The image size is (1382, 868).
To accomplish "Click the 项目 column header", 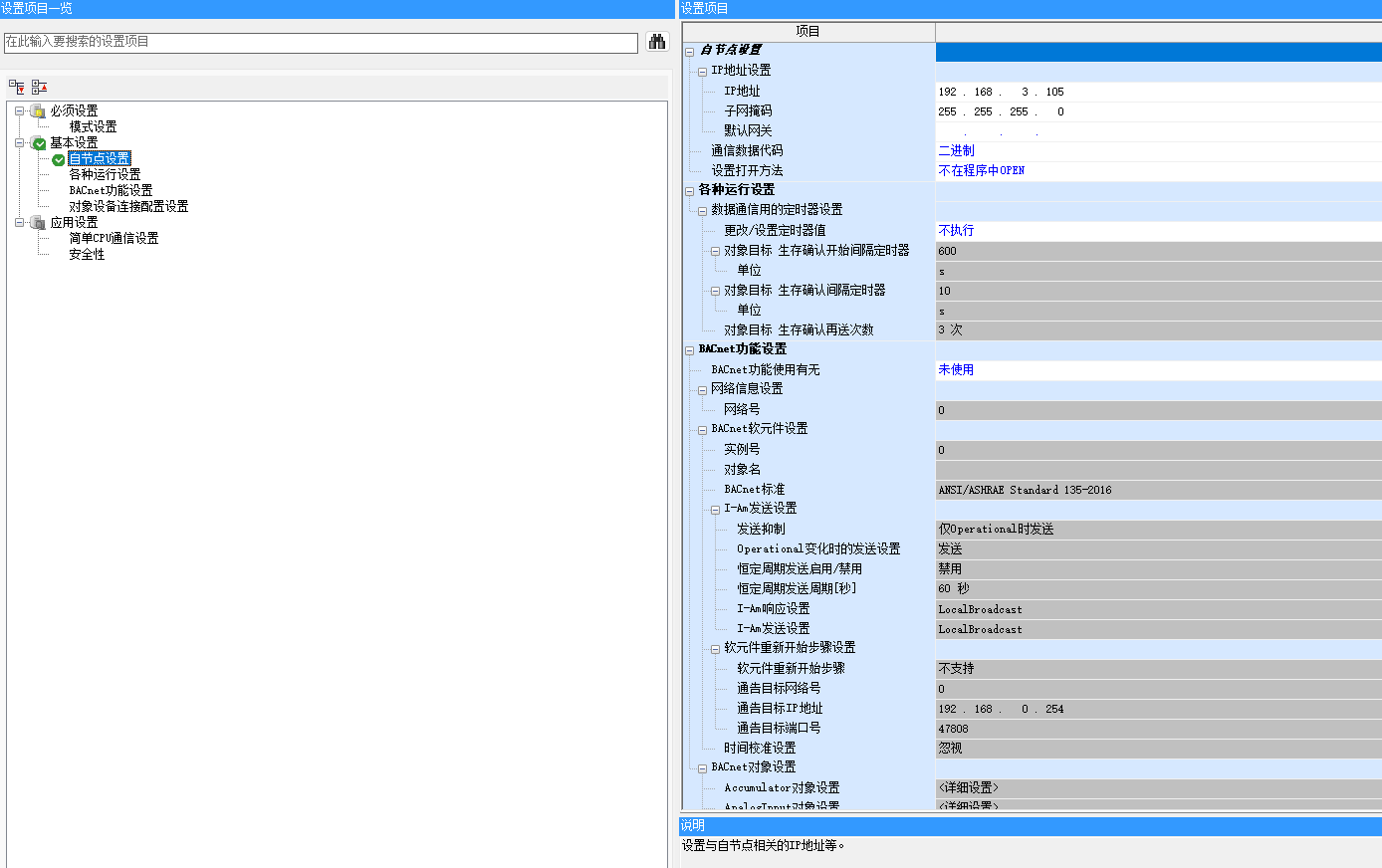I will coord(807,32).
